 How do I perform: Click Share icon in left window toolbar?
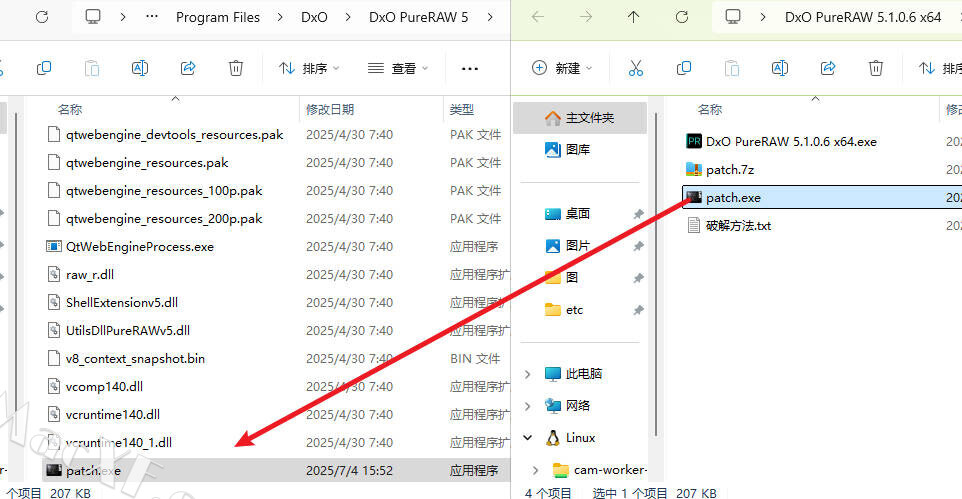pyautogui.click(x=188, y=68)
